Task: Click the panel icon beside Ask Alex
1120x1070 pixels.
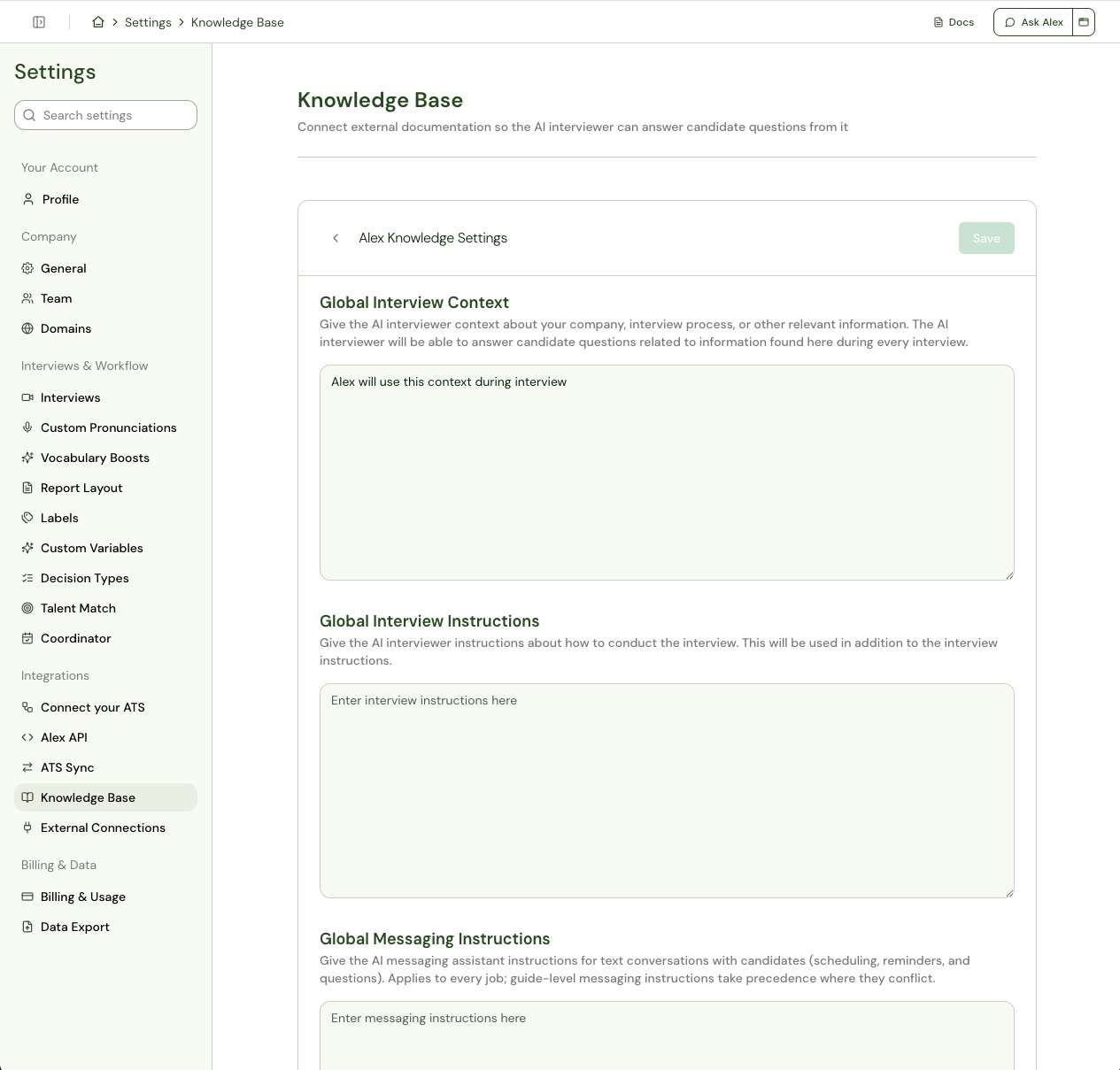Action: 1084,22
